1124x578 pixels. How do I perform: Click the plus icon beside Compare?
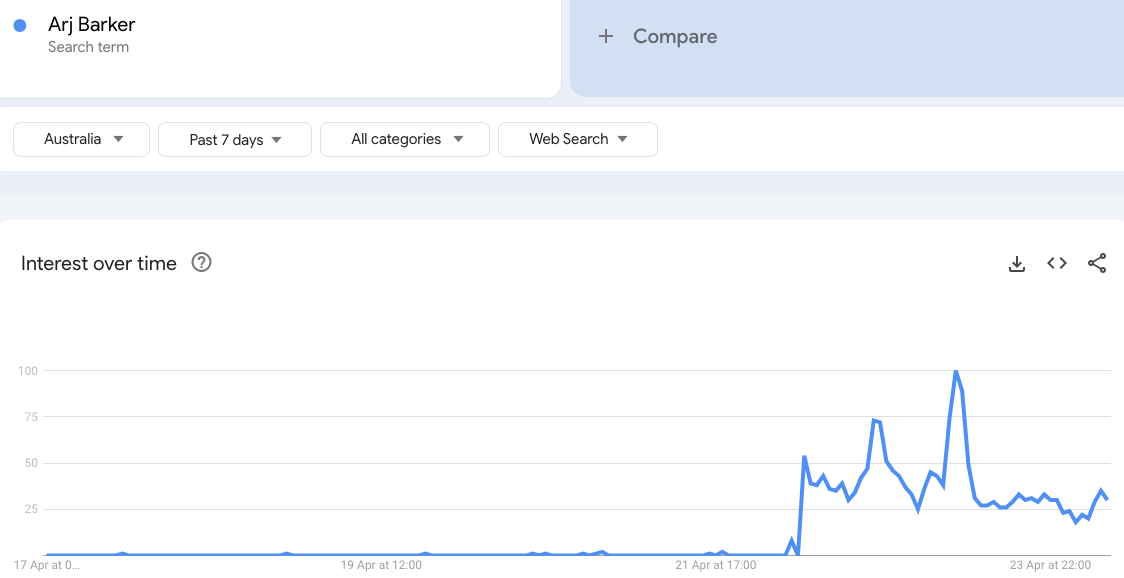(605, 36)
